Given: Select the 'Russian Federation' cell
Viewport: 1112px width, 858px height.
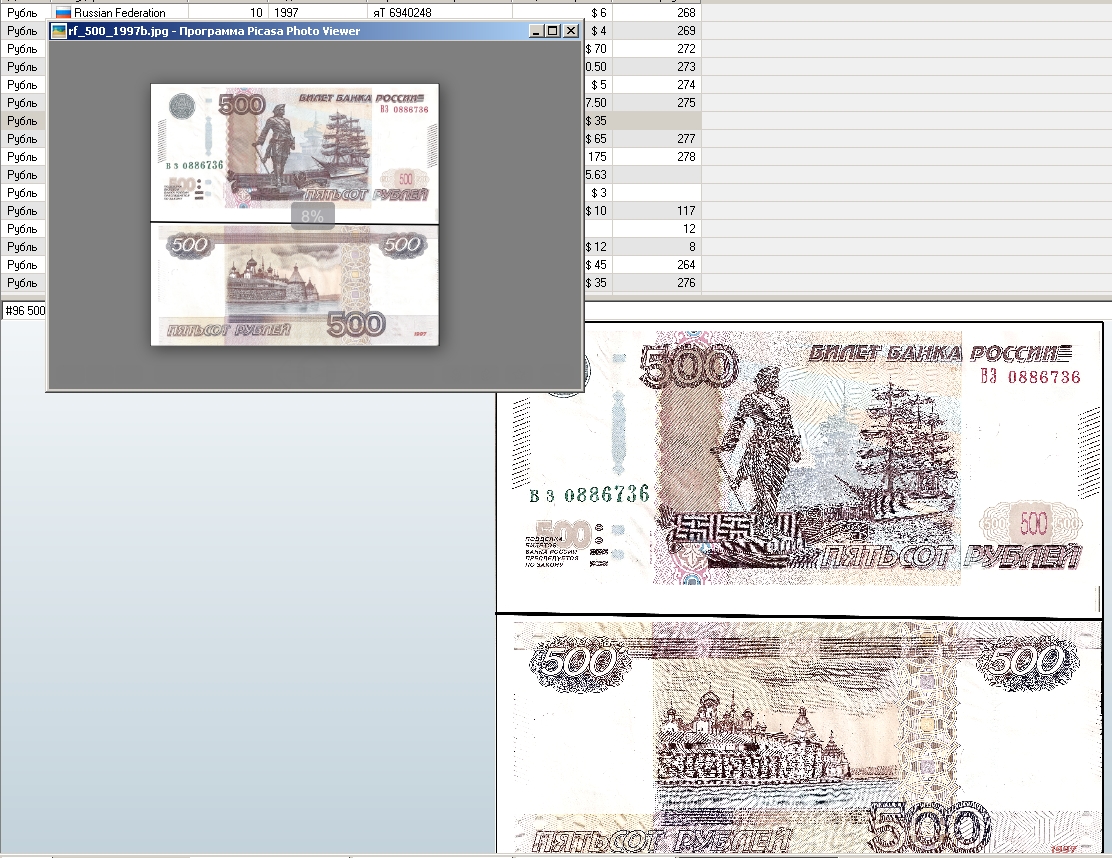Looking at the screenshot, I should click(120, 13).
